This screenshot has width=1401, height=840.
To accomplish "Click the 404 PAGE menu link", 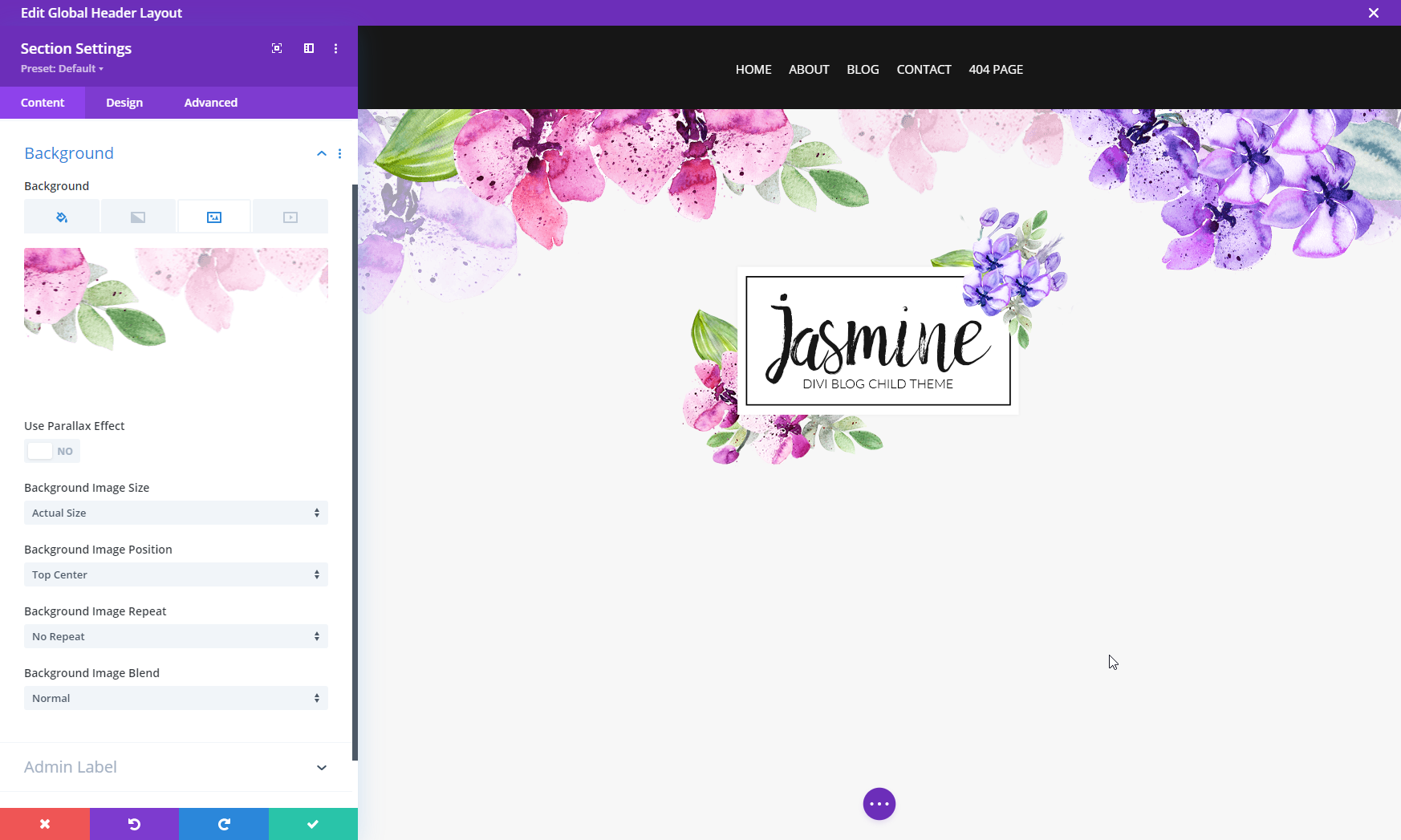I will [x=996, y=70].
